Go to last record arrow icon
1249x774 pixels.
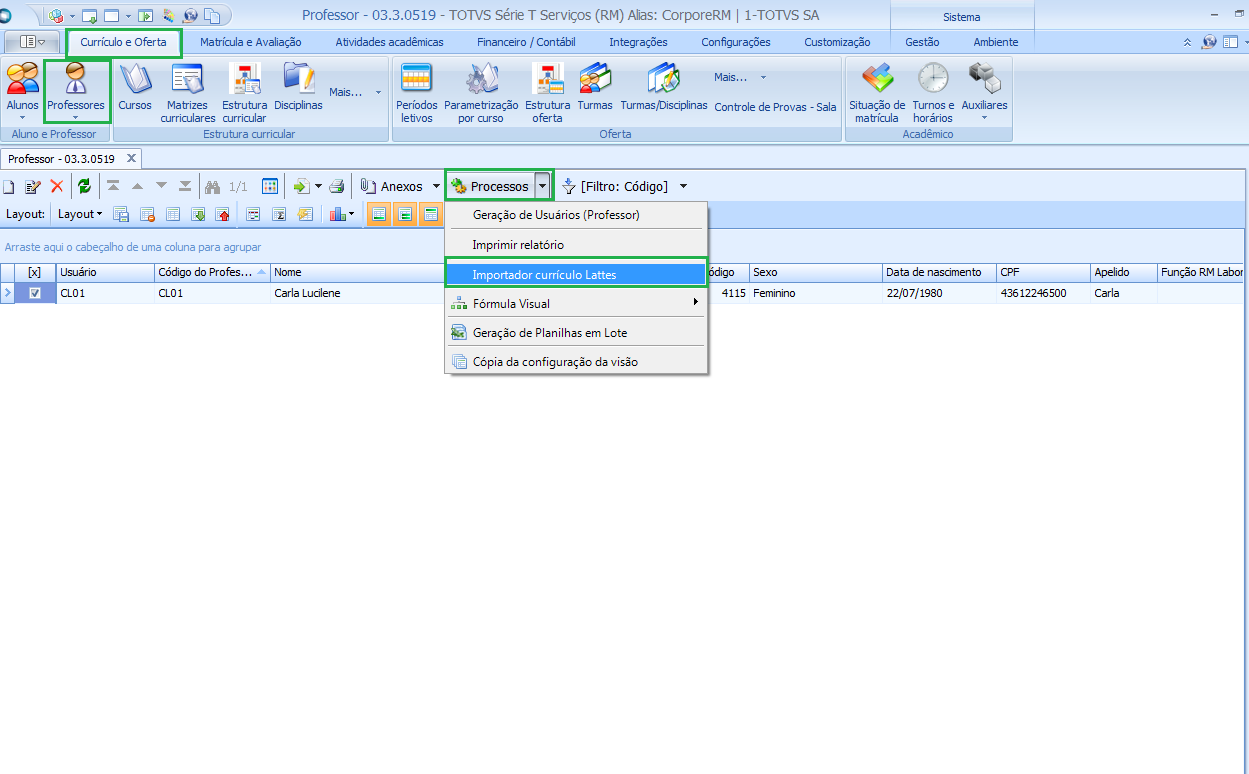click(185, 186)
